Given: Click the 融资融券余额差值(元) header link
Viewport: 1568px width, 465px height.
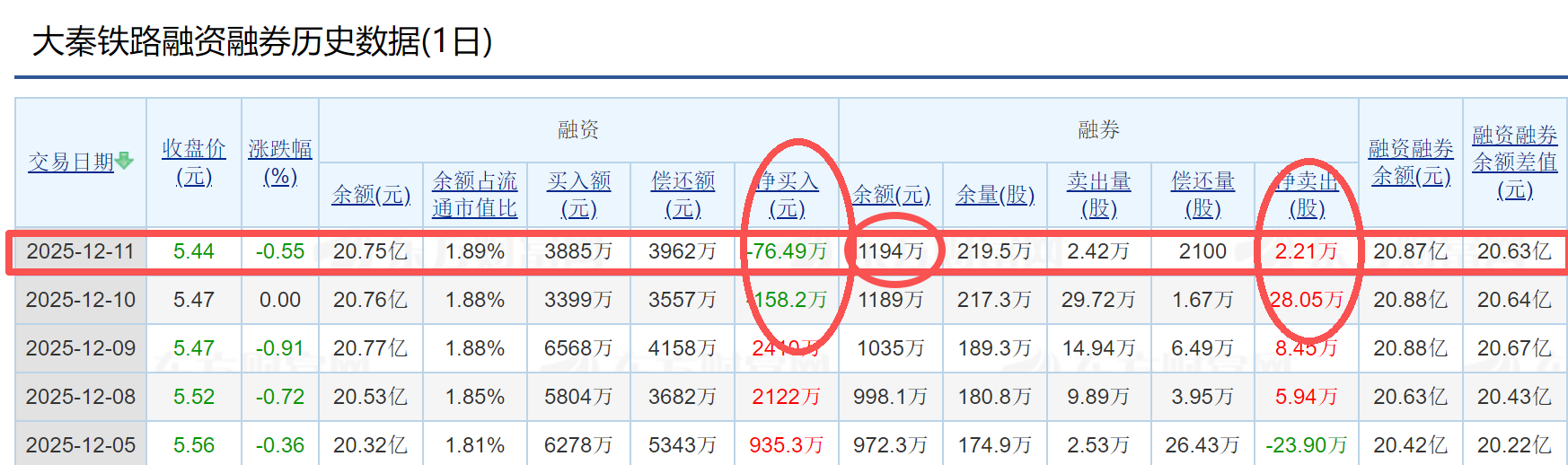Looking at the screenshot, I should click(x=1515, y=162).
